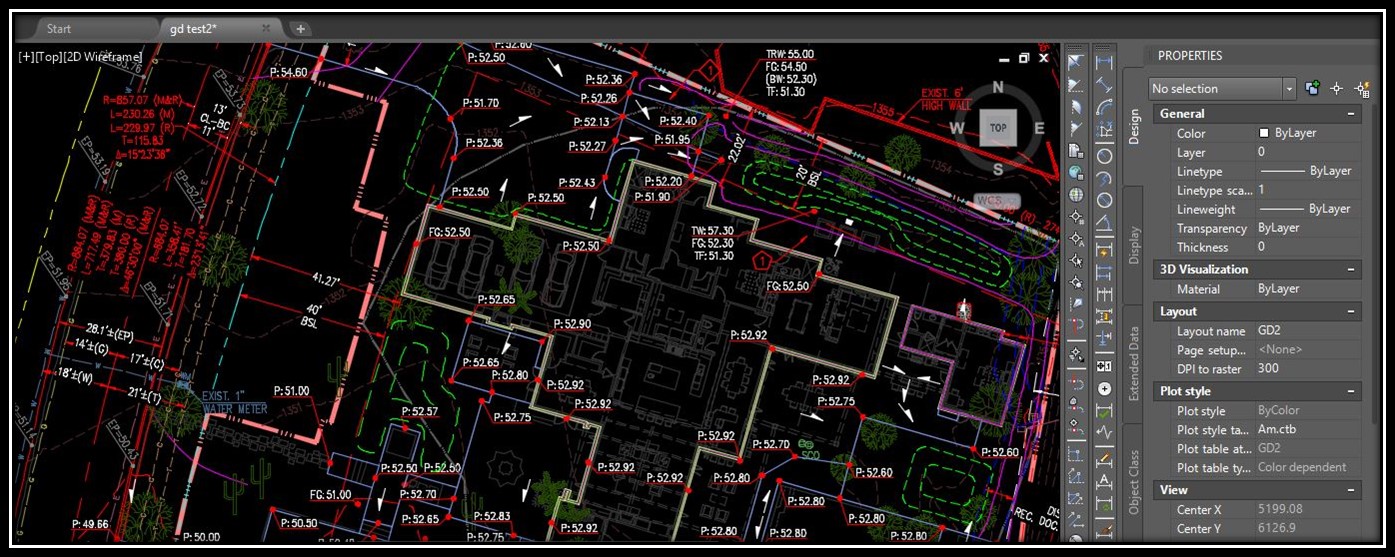This screenshot has width=1395, height=557.
Task: Select the Linear dimension tool
Action: pyautogui.click(x=1104, y=62)
